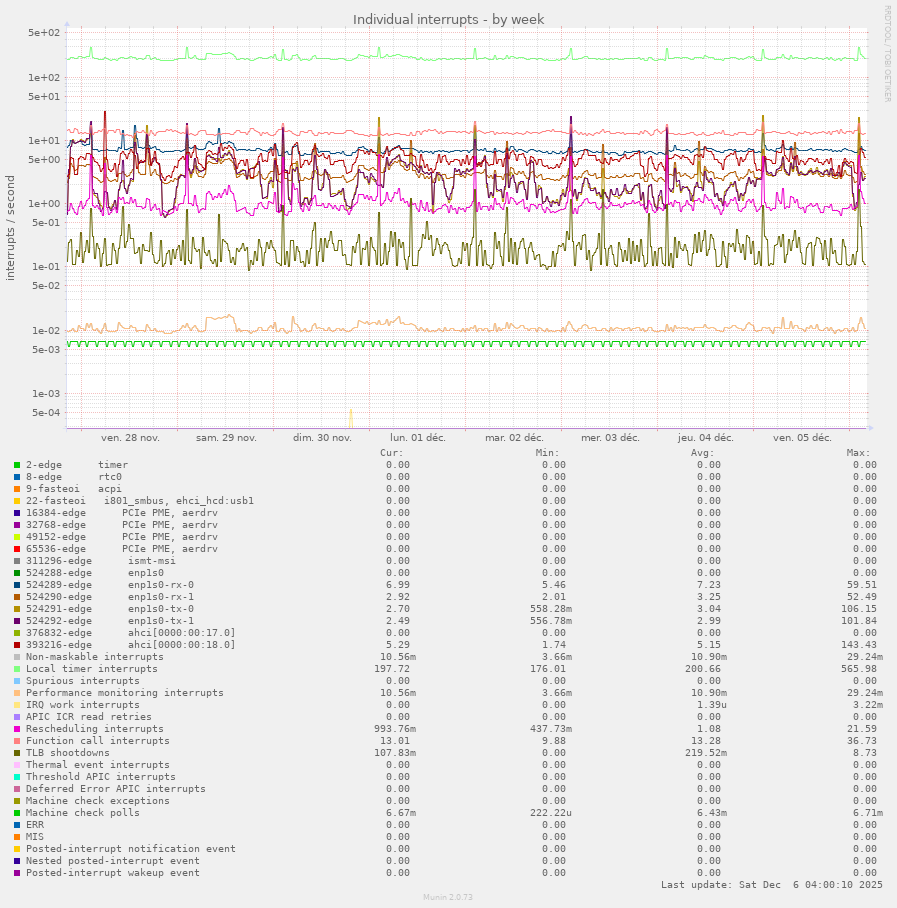Click the 'lun. 01 déc.' date label
Viewport: 897px width, 908px height.
click(x=418, y=438)
